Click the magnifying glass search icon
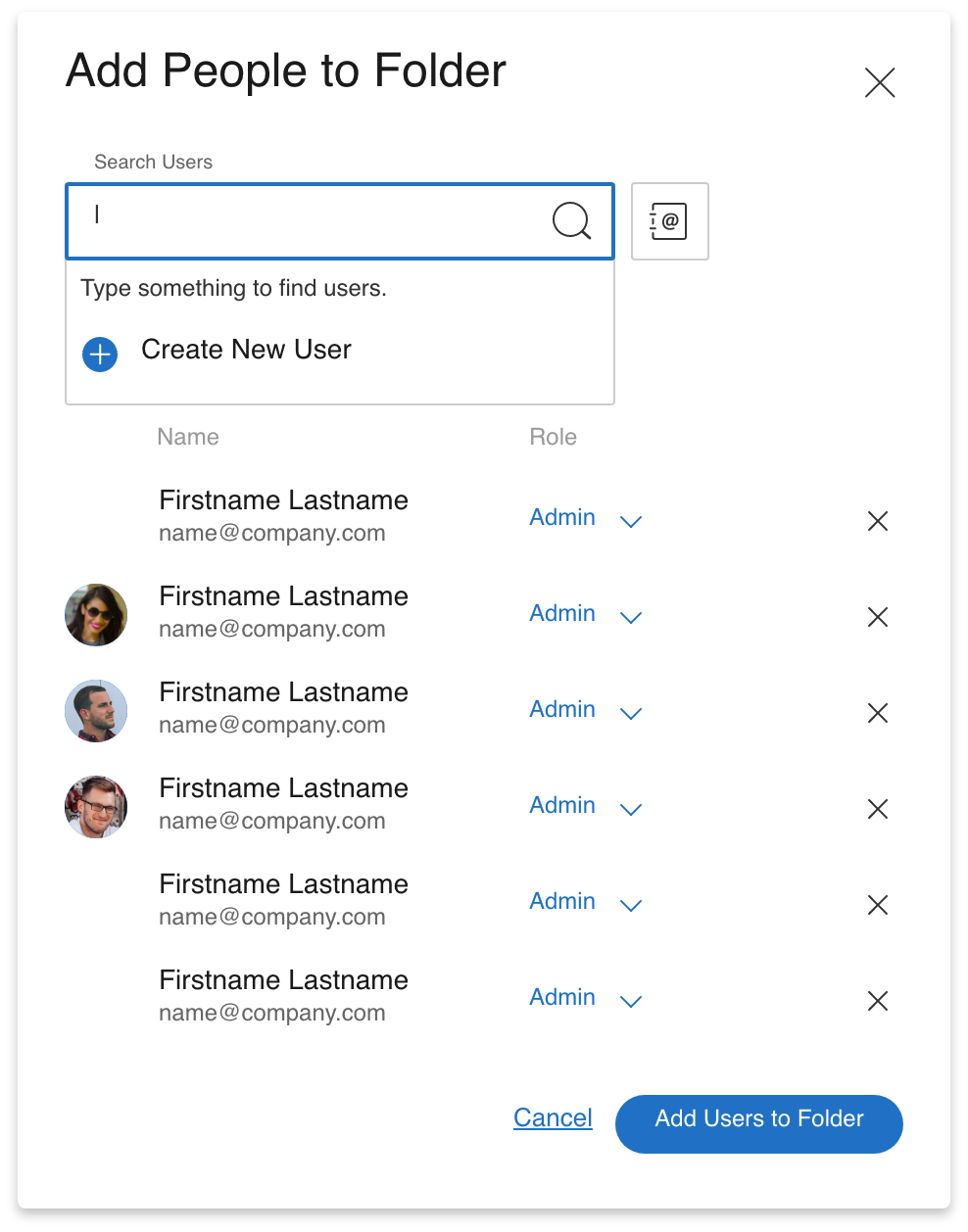The image size is (968, 1232). [571, 221]
